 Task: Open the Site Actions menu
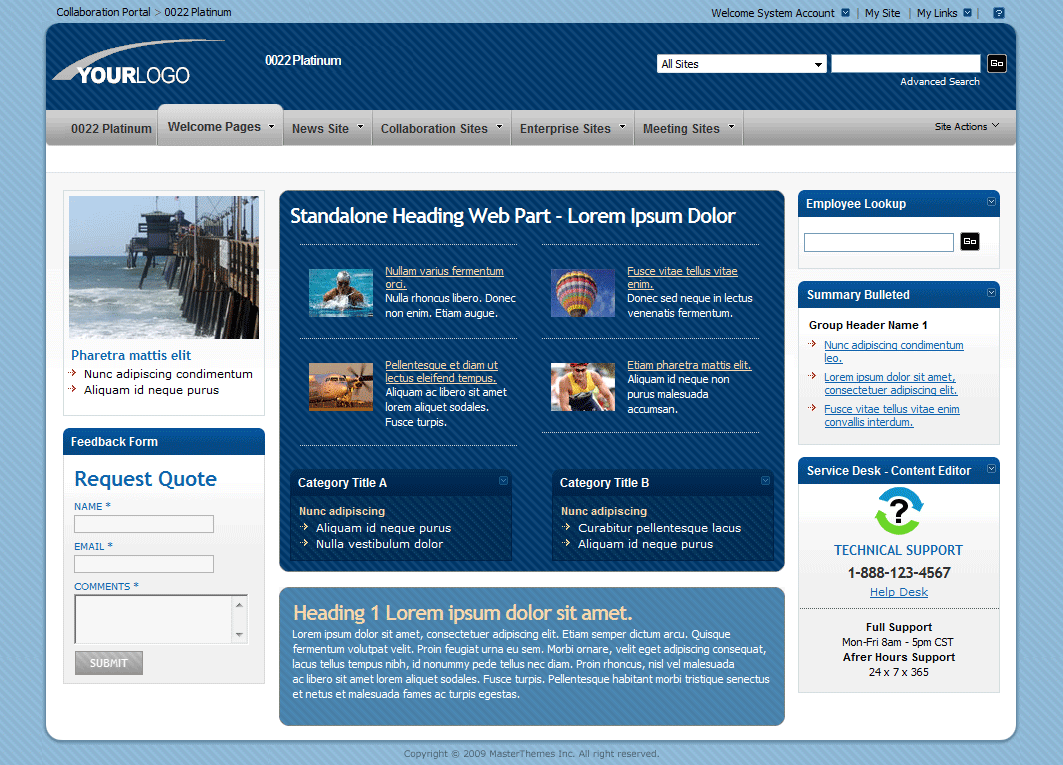point(967,127)
